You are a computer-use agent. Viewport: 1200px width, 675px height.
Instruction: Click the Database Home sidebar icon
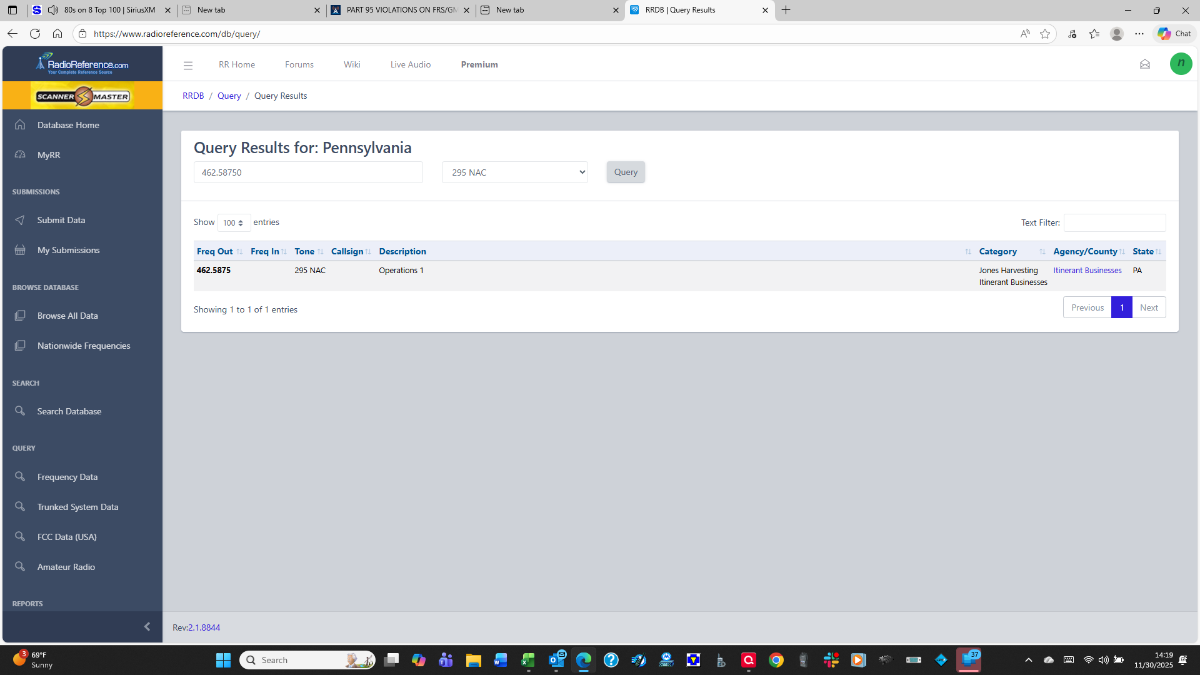pyautogui.click(x=20, y=125)
